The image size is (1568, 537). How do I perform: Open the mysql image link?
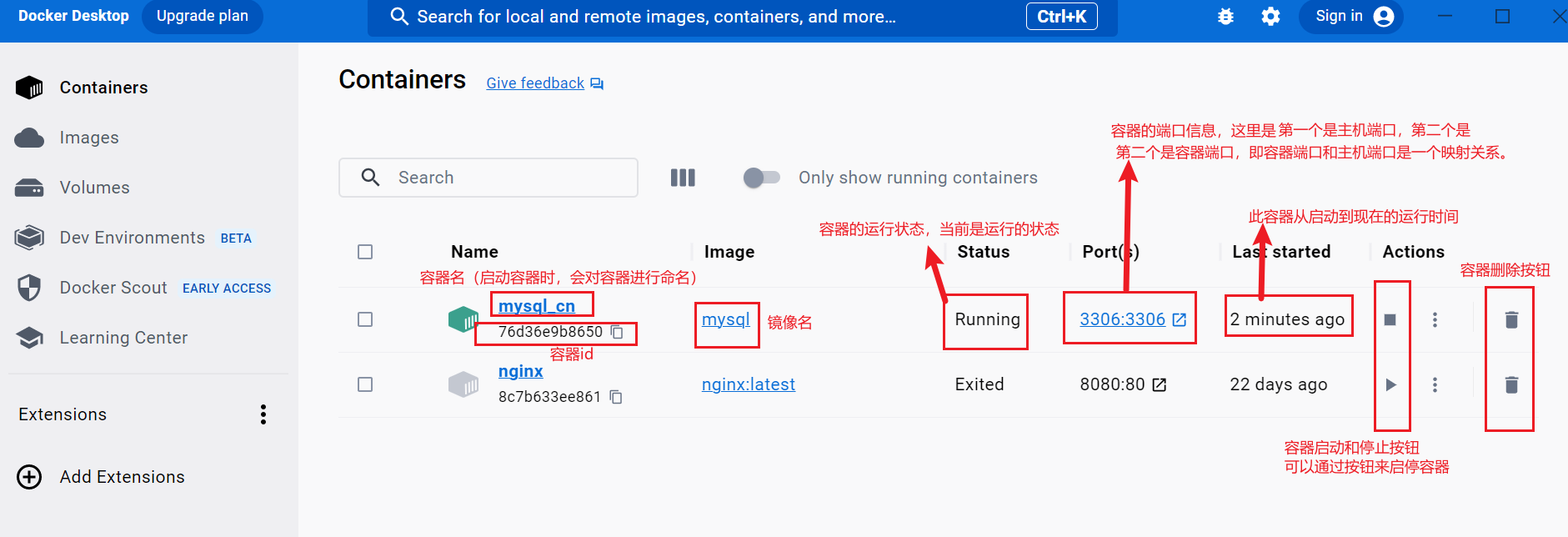726,319
